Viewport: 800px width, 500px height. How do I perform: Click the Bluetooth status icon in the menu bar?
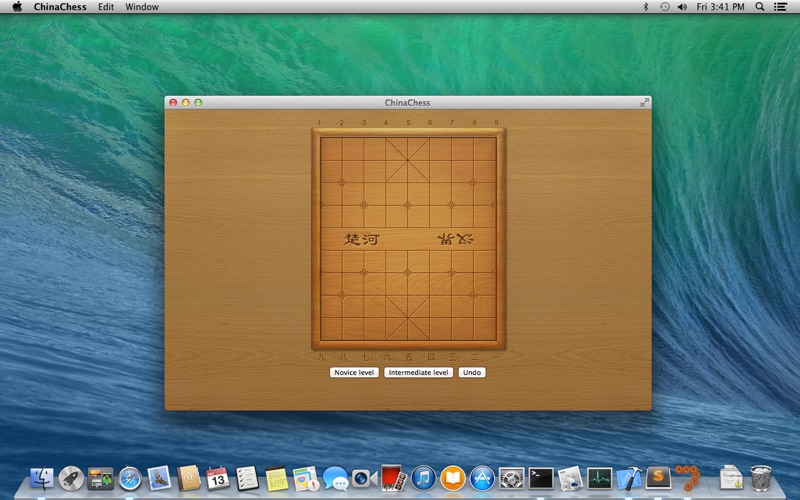pyautogui.click(x=645, y=7)
